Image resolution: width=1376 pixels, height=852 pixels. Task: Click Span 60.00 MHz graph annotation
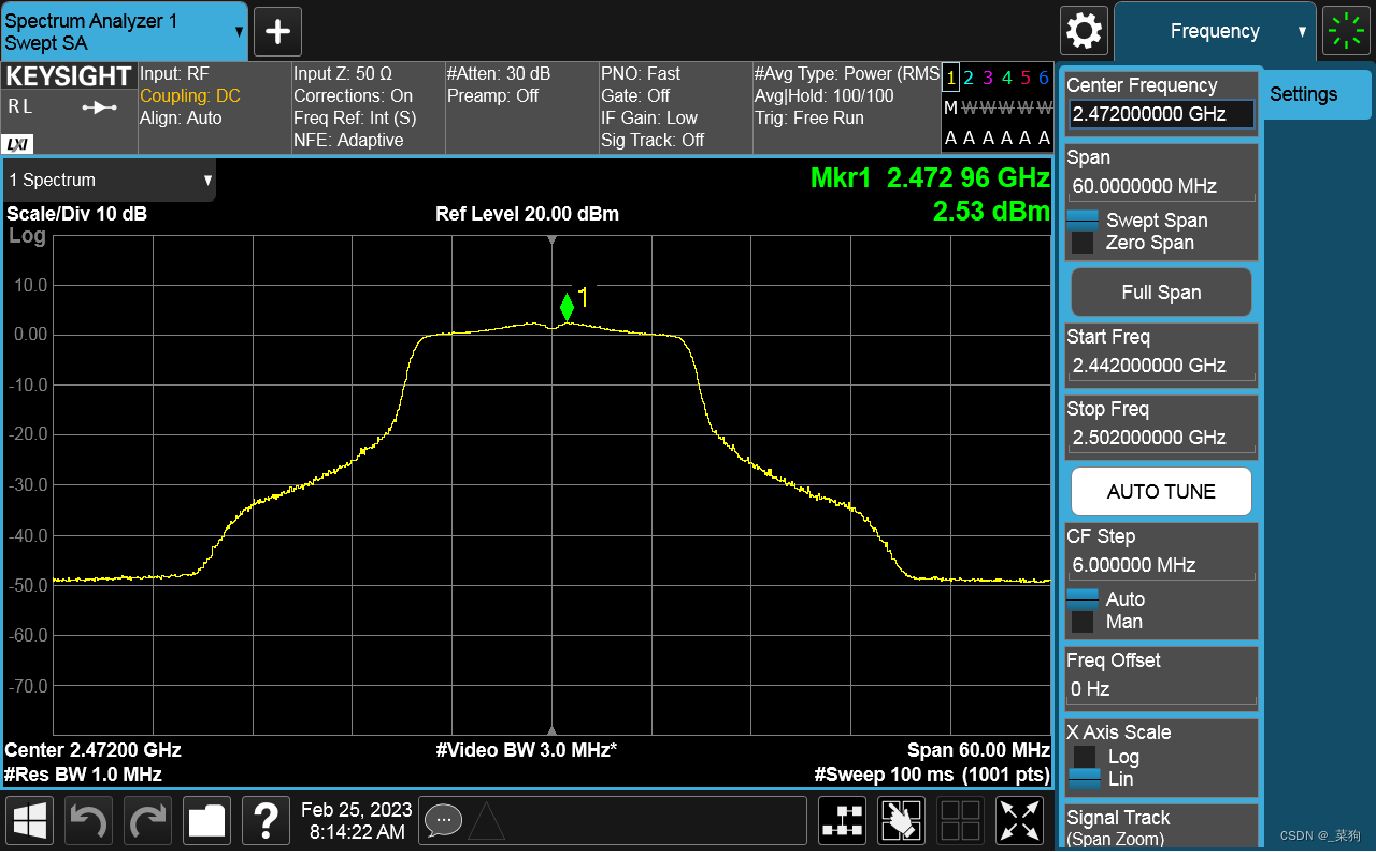(x=978, y=750)
